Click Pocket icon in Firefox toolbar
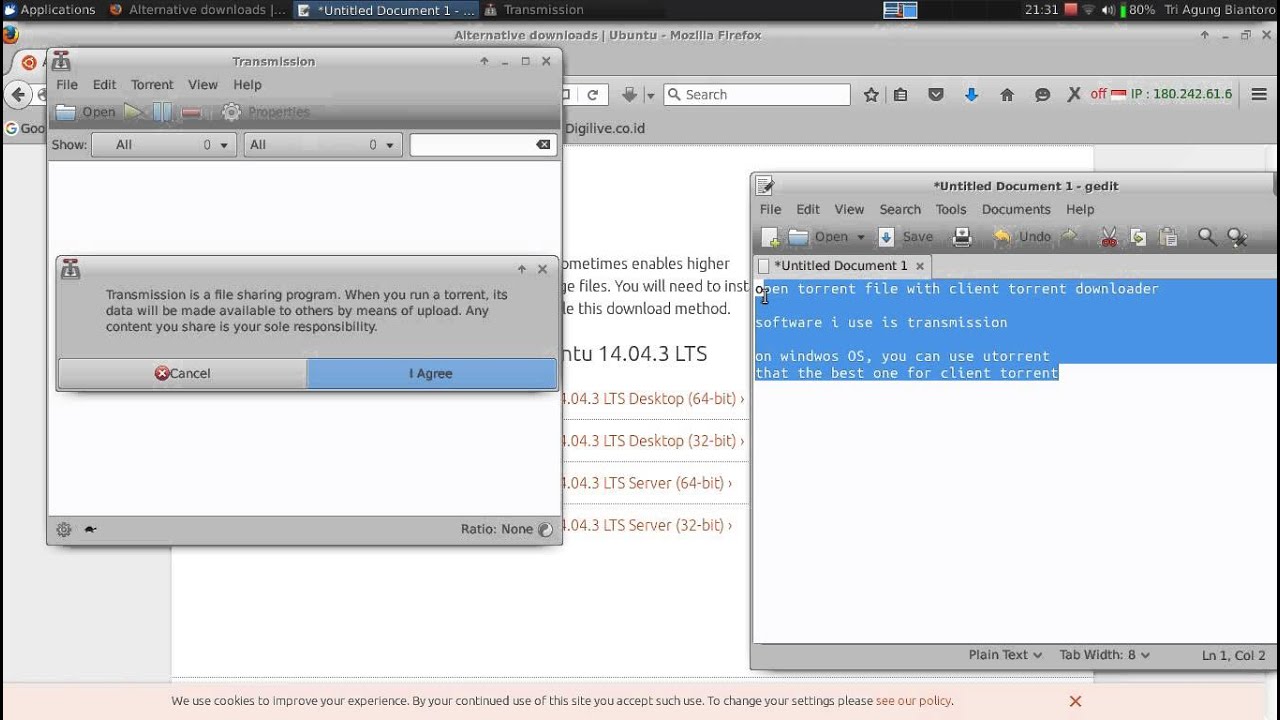The width and height of the screenshot is (1280, 720). pos(936,95)
